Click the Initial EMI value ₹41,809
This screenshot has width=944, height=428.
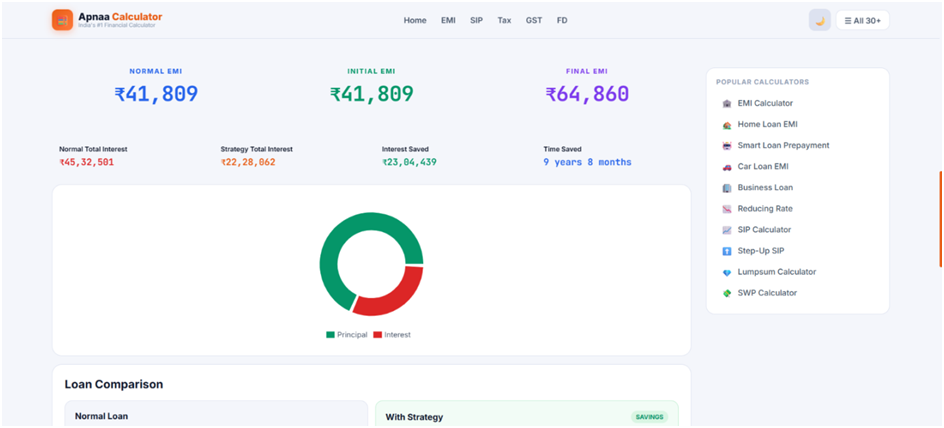[371, 95]
